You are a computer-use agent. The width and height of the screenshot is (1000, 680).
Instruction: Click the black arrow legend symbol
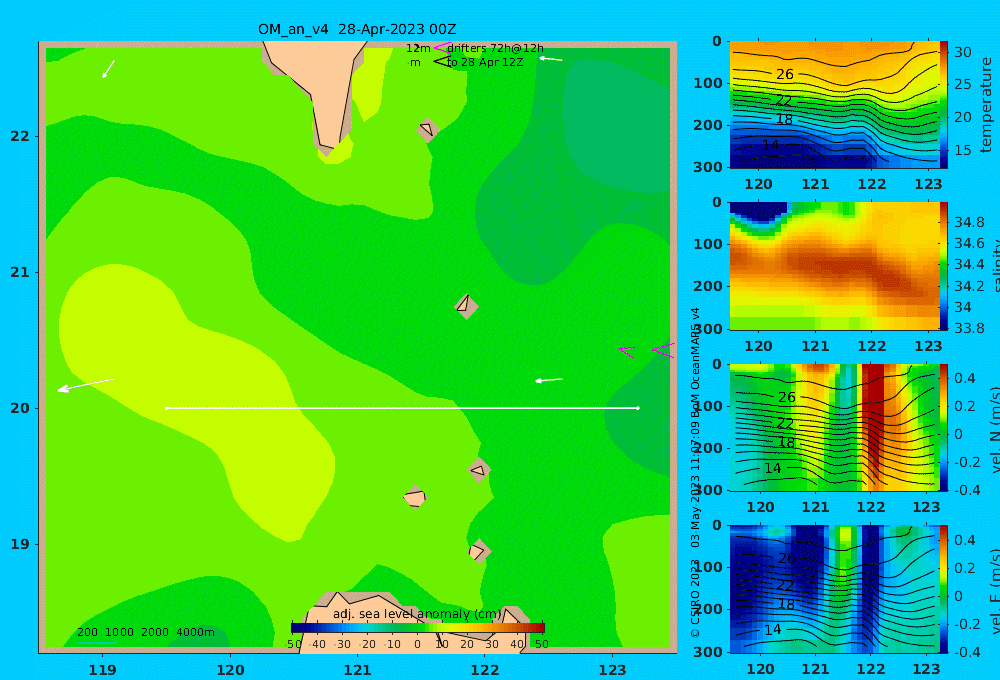click(x=442, y=62)
